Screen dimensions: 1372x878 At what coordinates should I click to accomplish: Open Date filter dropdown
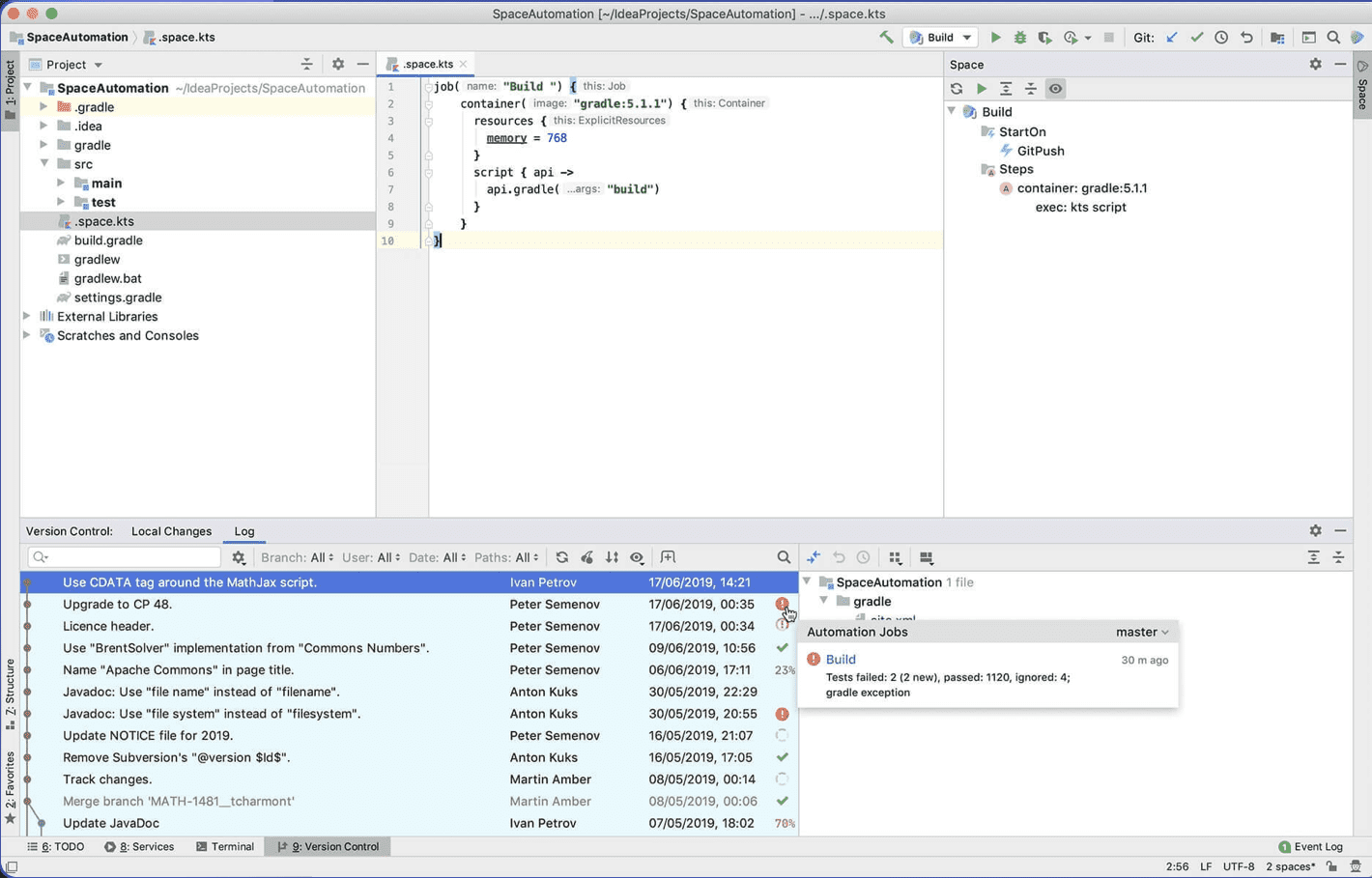click(437, 557)
